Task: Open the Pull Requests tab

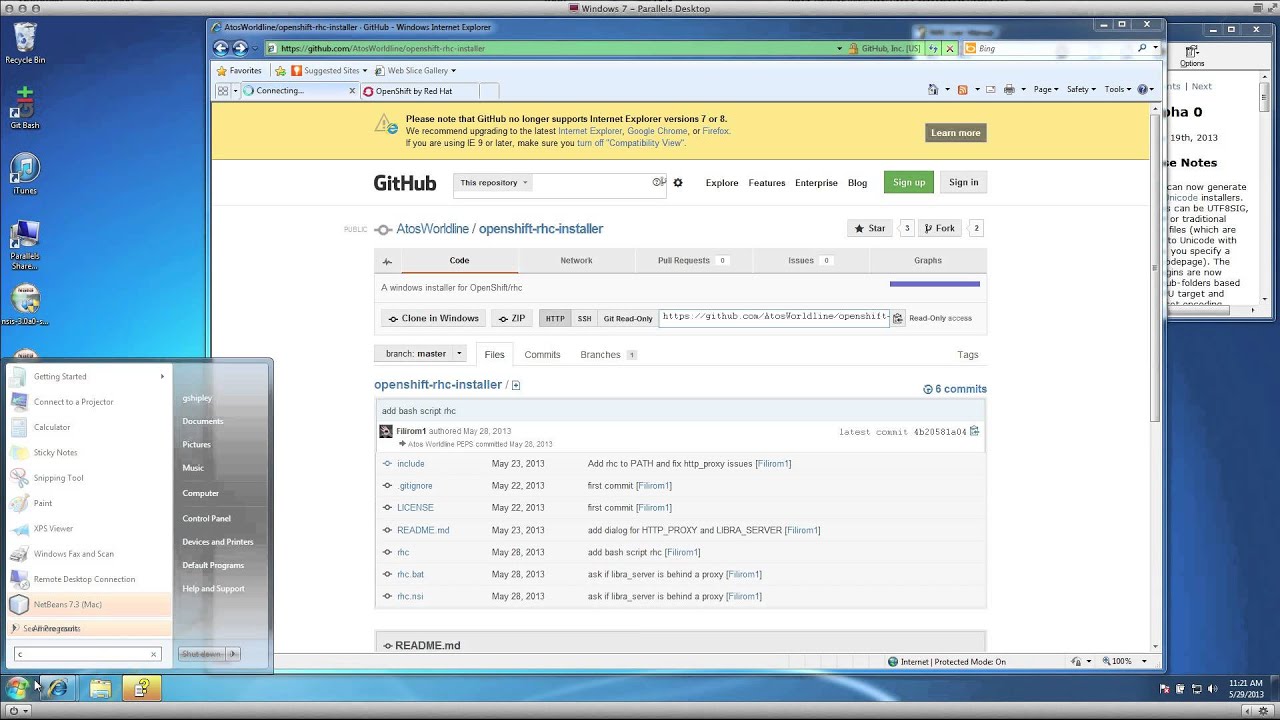Action: (x=693, y=261)
